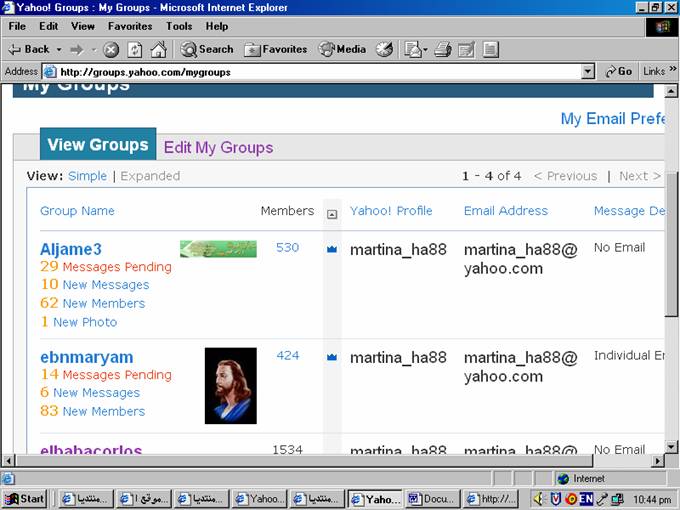
Task: Open the Media pane from the toolbar
Action: click(343, 49)
